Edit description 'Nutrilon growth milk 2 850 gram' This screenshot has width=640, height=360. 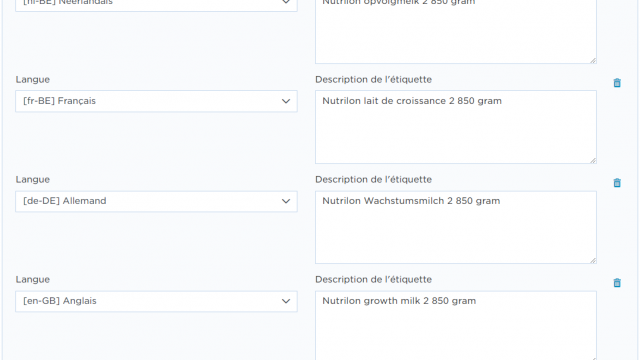[456, 325]
